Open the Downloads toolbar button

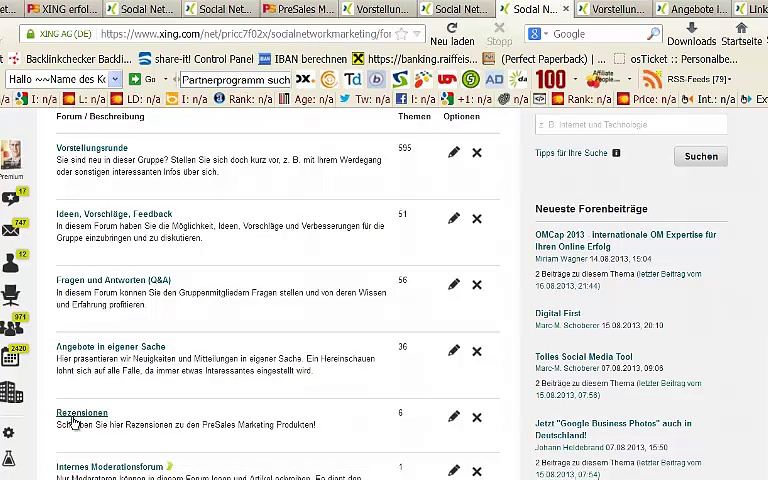(691, 34)
